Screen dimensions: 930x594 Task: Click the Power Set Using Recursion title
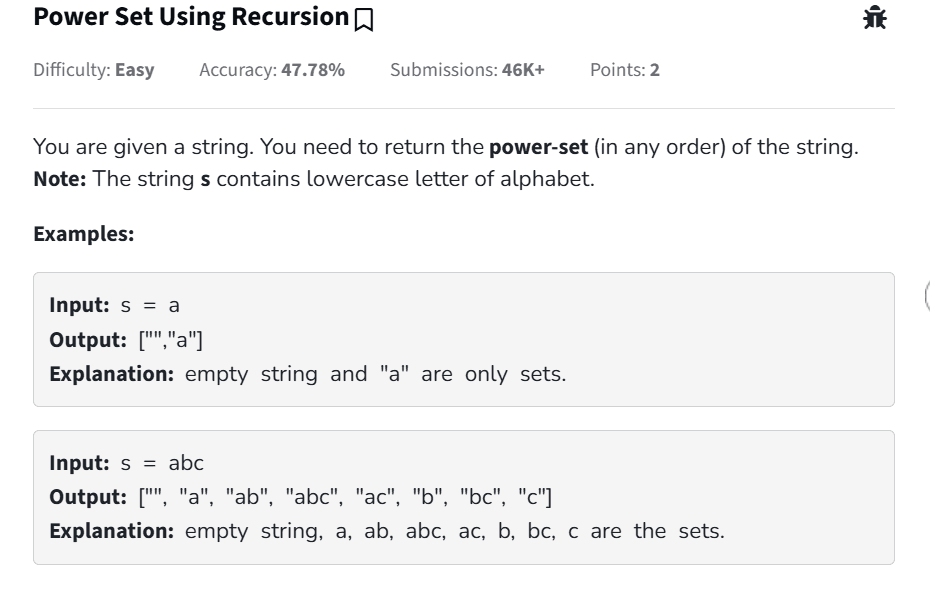[190, 17]
